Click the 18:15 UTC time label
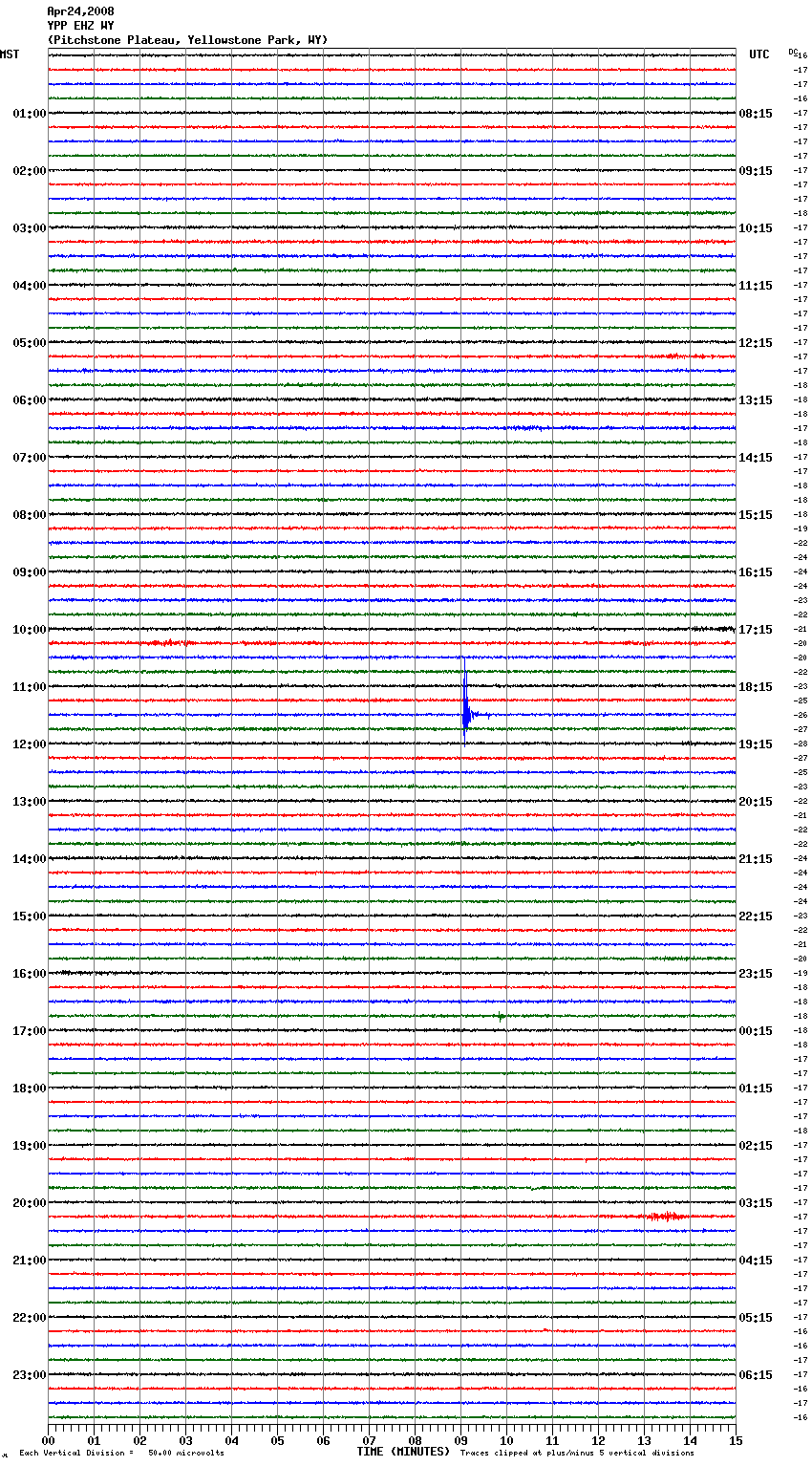Image resolution: width=812 pixels, height=1466 pixels. (x=756, y=687)
